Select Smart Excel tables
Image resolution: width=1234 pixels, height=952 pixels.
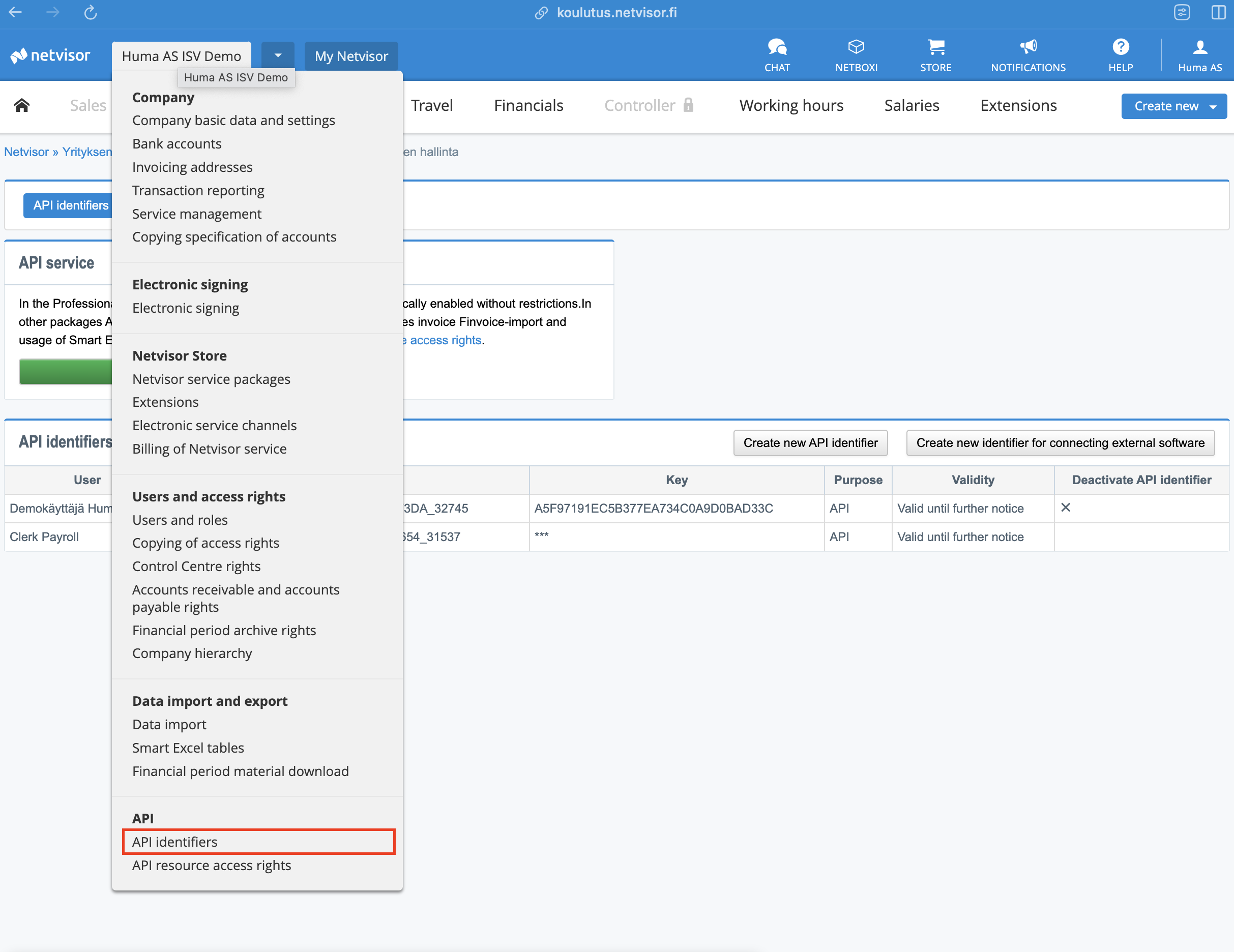click(188, 748)
